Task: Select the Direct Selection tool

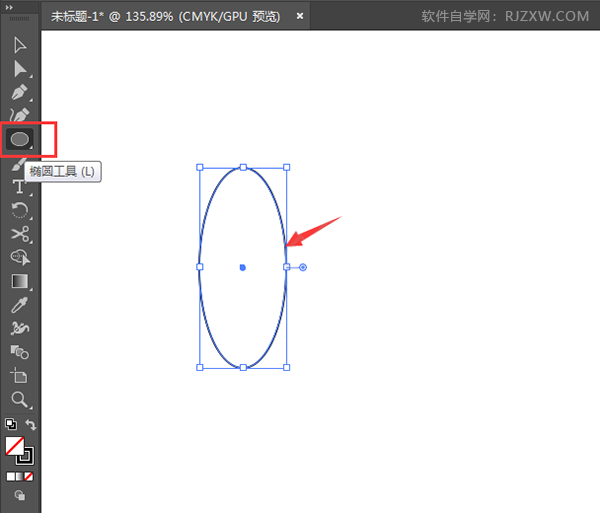Action: [x=20, y=69]
